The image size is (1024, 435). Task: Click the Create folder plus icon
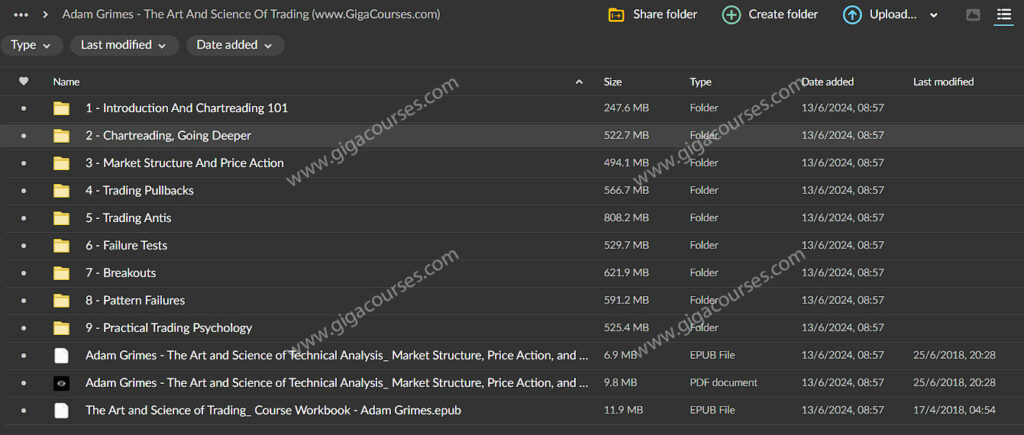coord(732,15)
